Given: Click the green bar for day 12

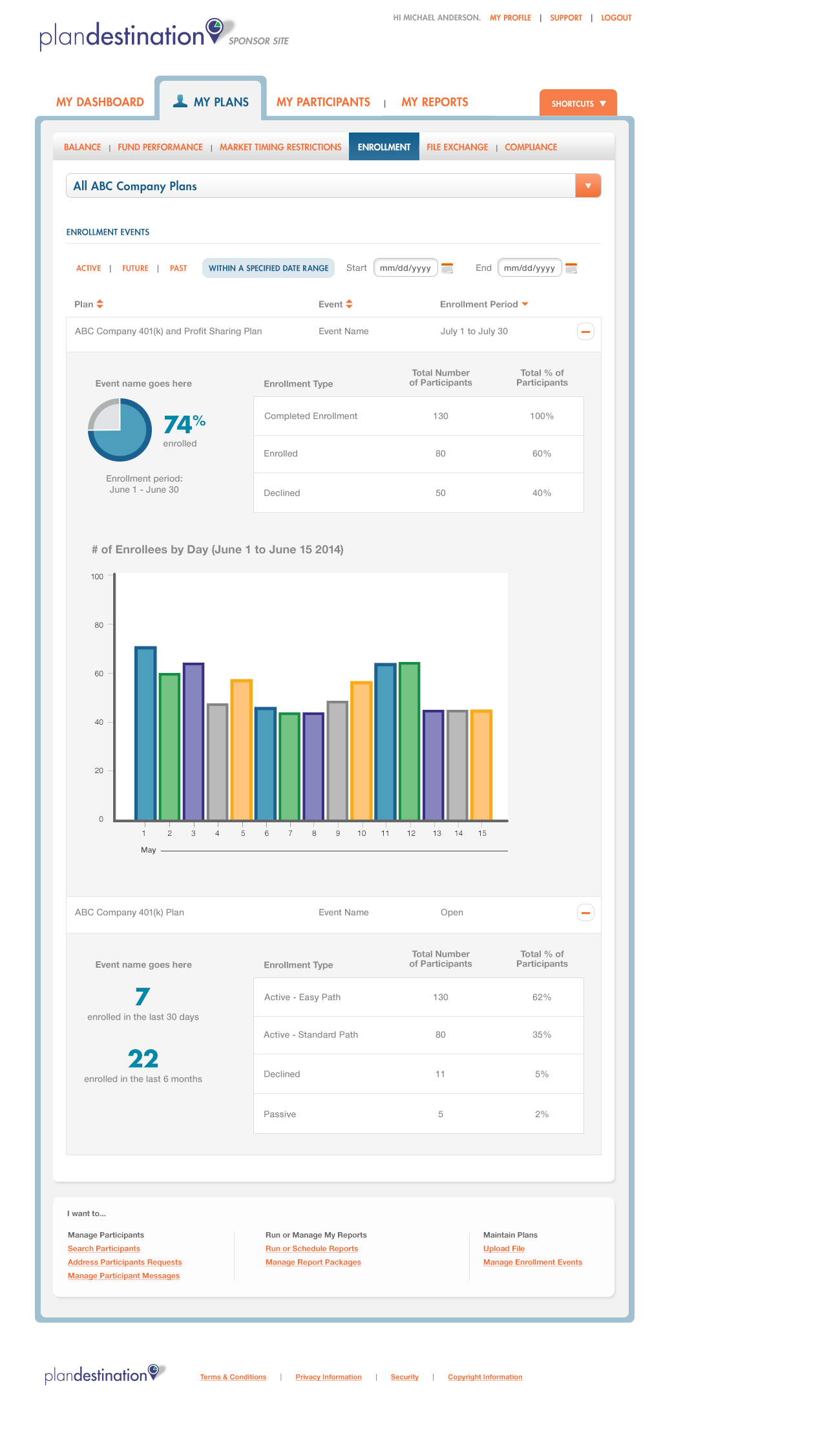Looking at the screenshot, I should point(410,741).
